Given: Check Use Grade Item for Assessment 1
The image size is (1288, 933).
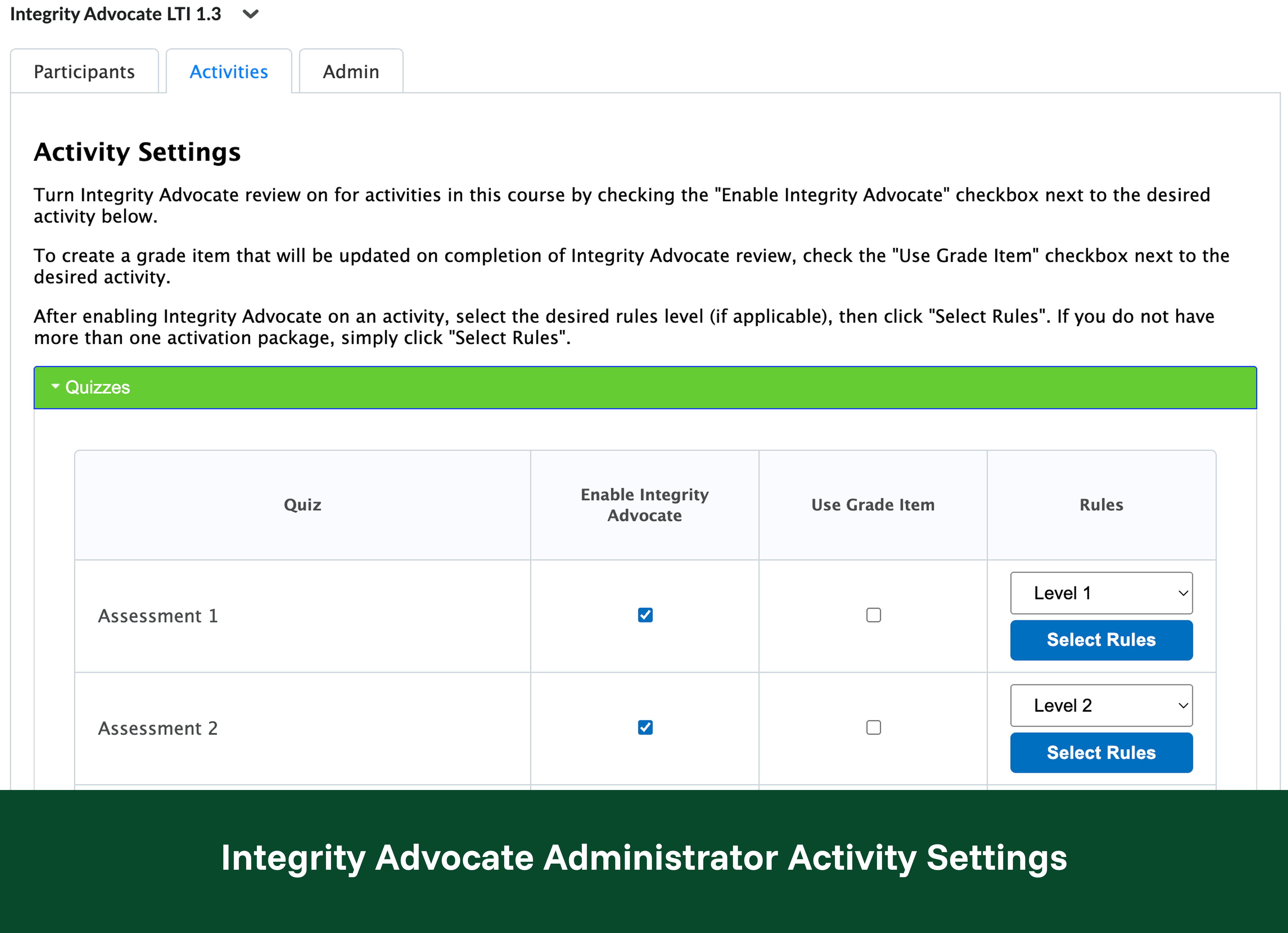Looking at the screenshot, I should (873, 615).
